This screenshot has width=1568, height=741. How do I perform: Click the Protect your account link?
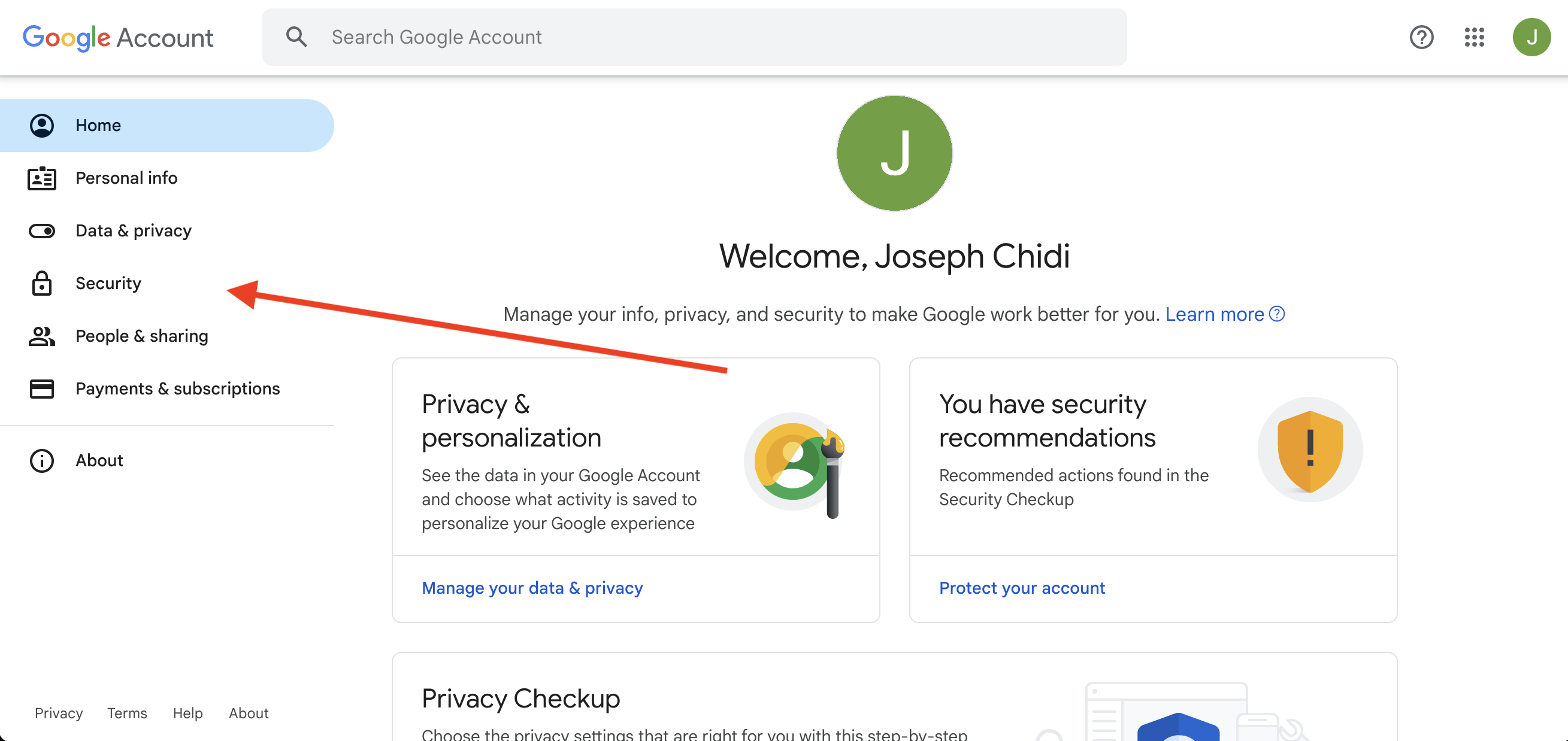[x=1022, y=587]
